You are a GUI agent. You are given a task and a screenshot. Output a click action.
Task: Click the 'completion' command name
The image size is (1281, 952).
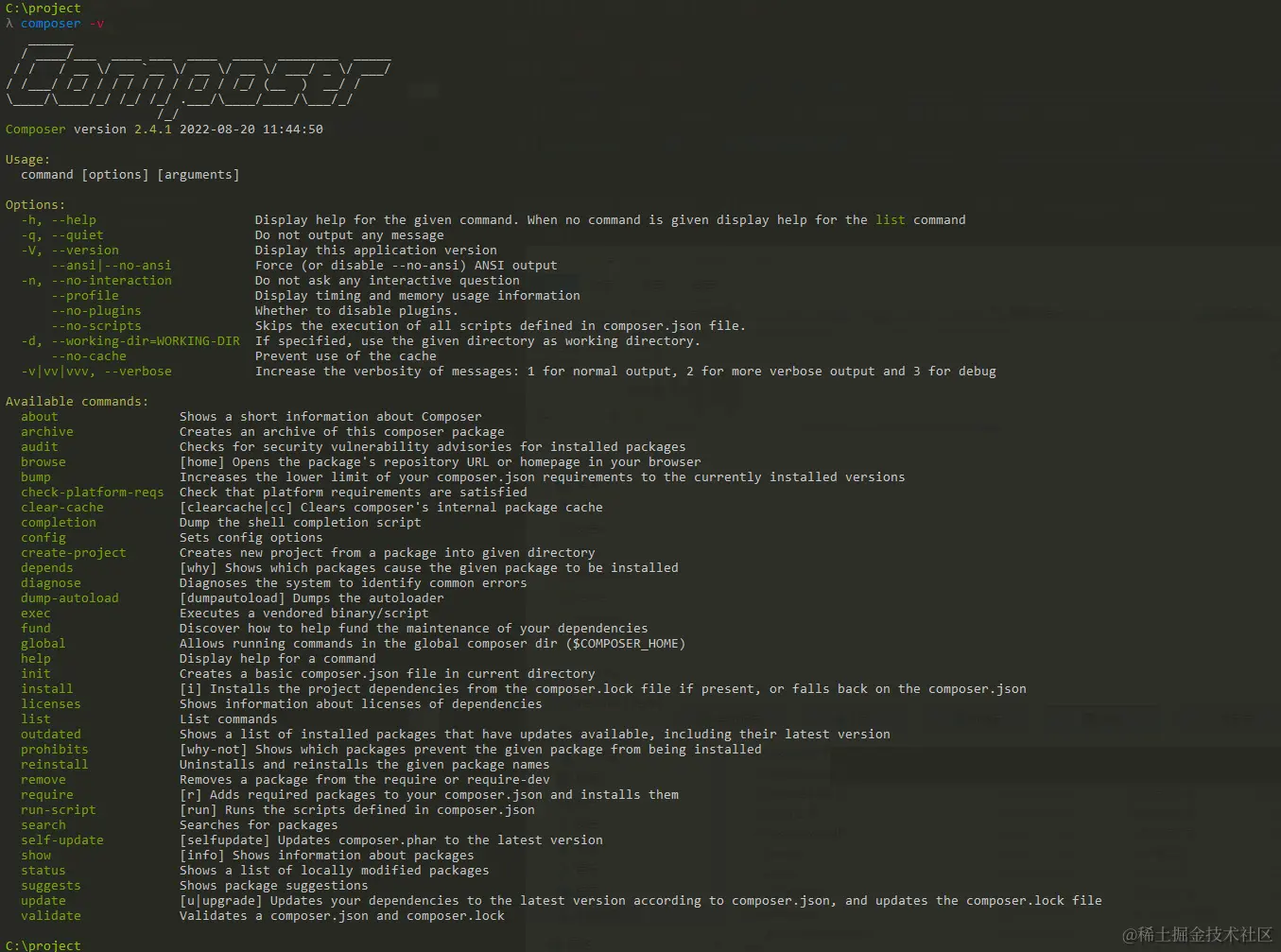click(59, 523)
